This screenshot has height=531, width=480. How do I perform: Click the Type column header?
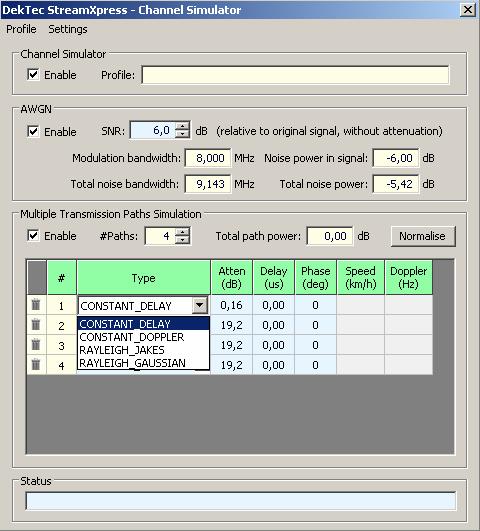(144, 278)
